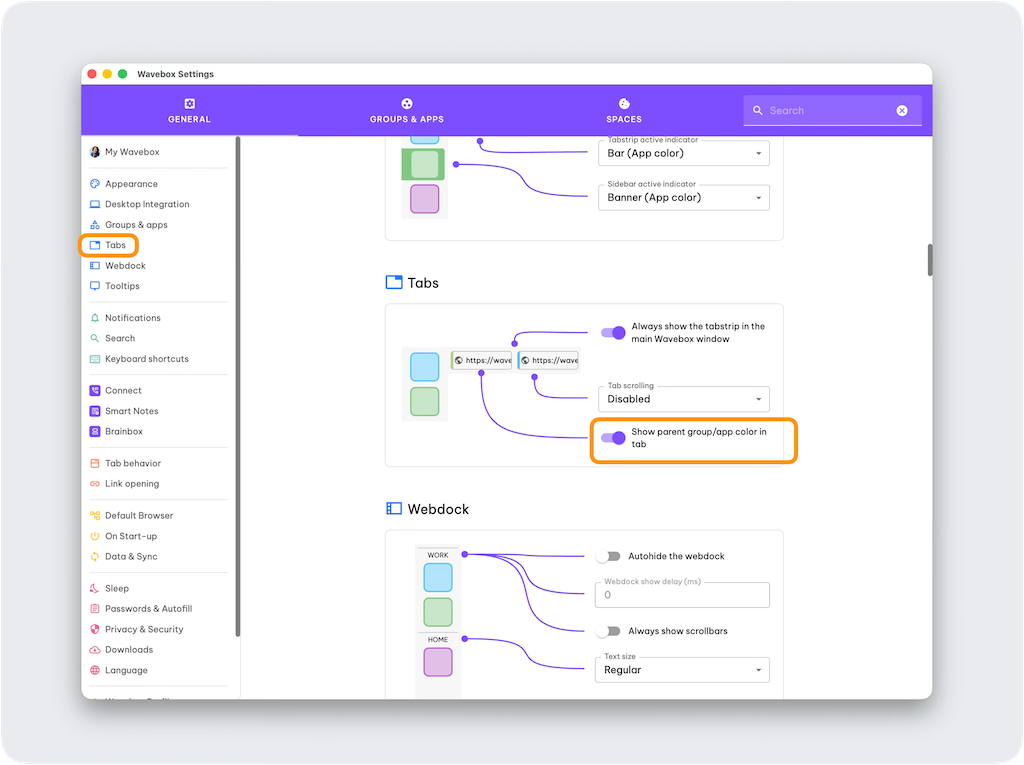Click the Sleep moon icon

(95, 589)
